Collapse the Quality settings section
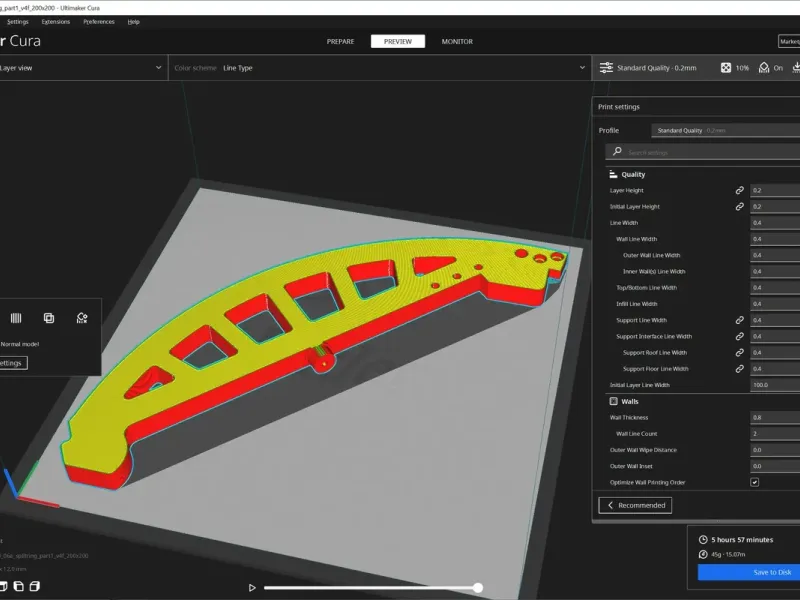This screenshot has height=600, width=800. (703, 174)
